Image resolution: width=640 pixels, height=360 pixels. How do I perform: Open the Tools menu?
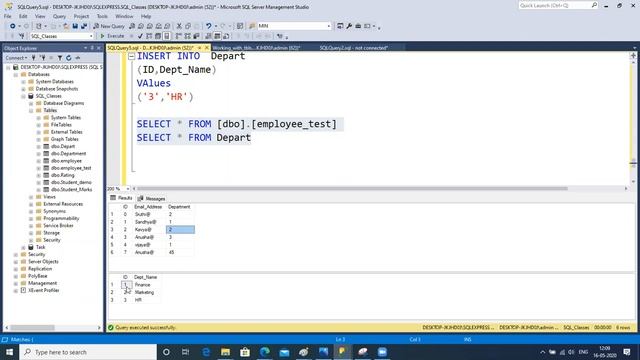point(102,16)
